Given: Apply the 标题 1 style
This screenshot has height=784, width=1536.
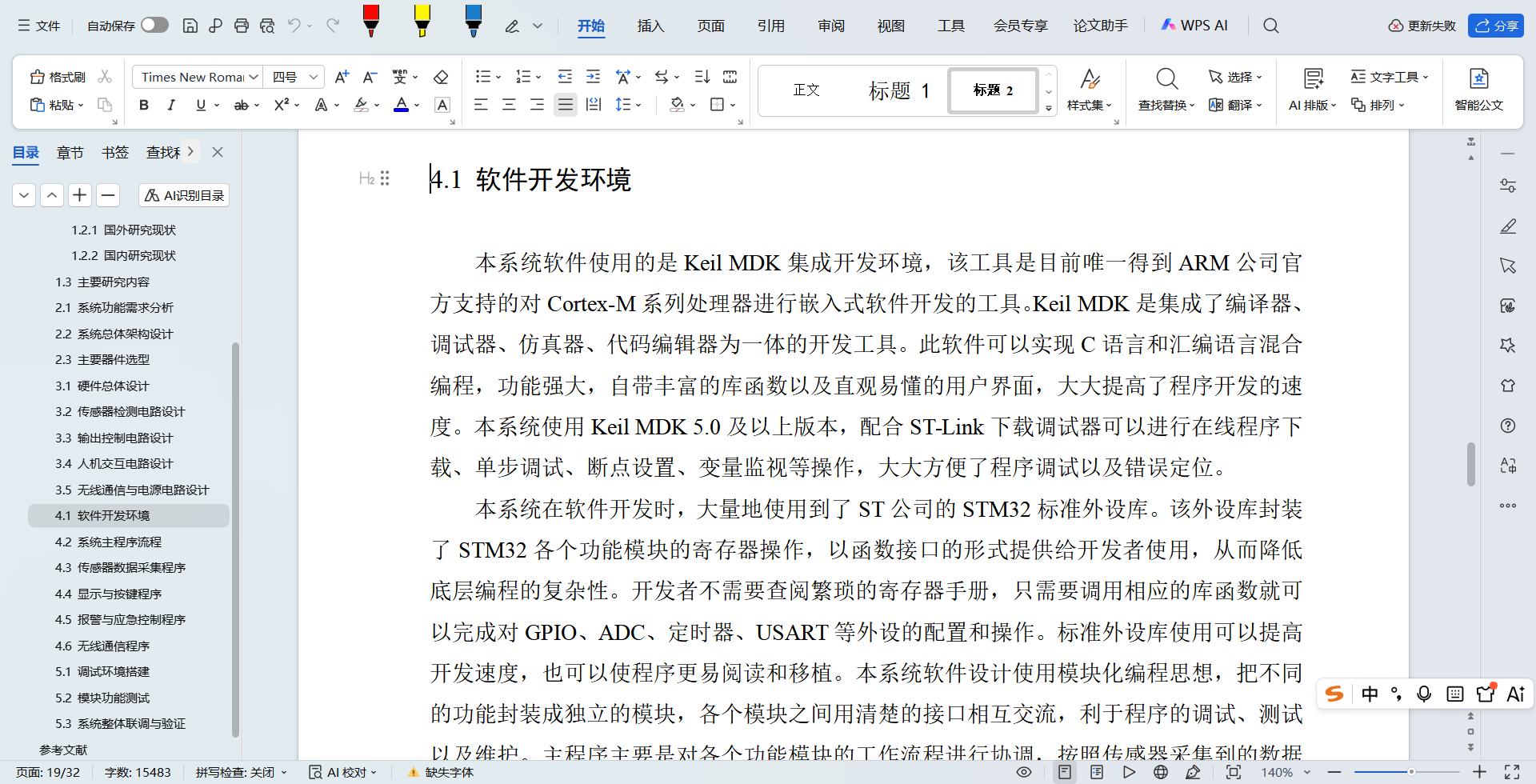Looking at the screenshot, I should pyautogui.click(x=899, y=90).
